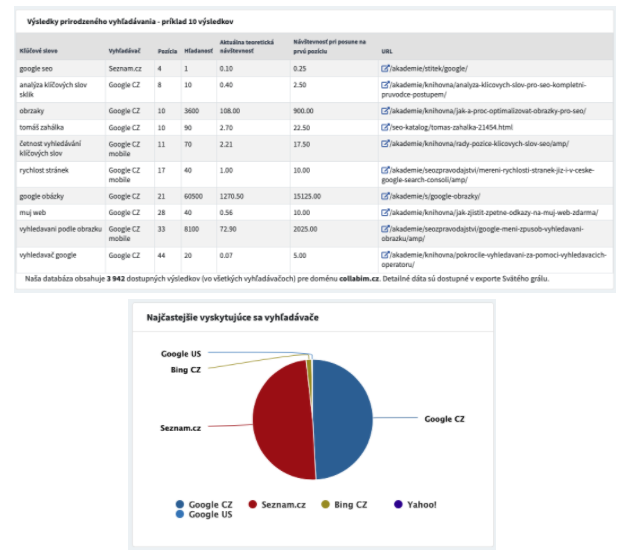
Task: Click the red Seznam.cz pie slice
Action: (282, 419)
